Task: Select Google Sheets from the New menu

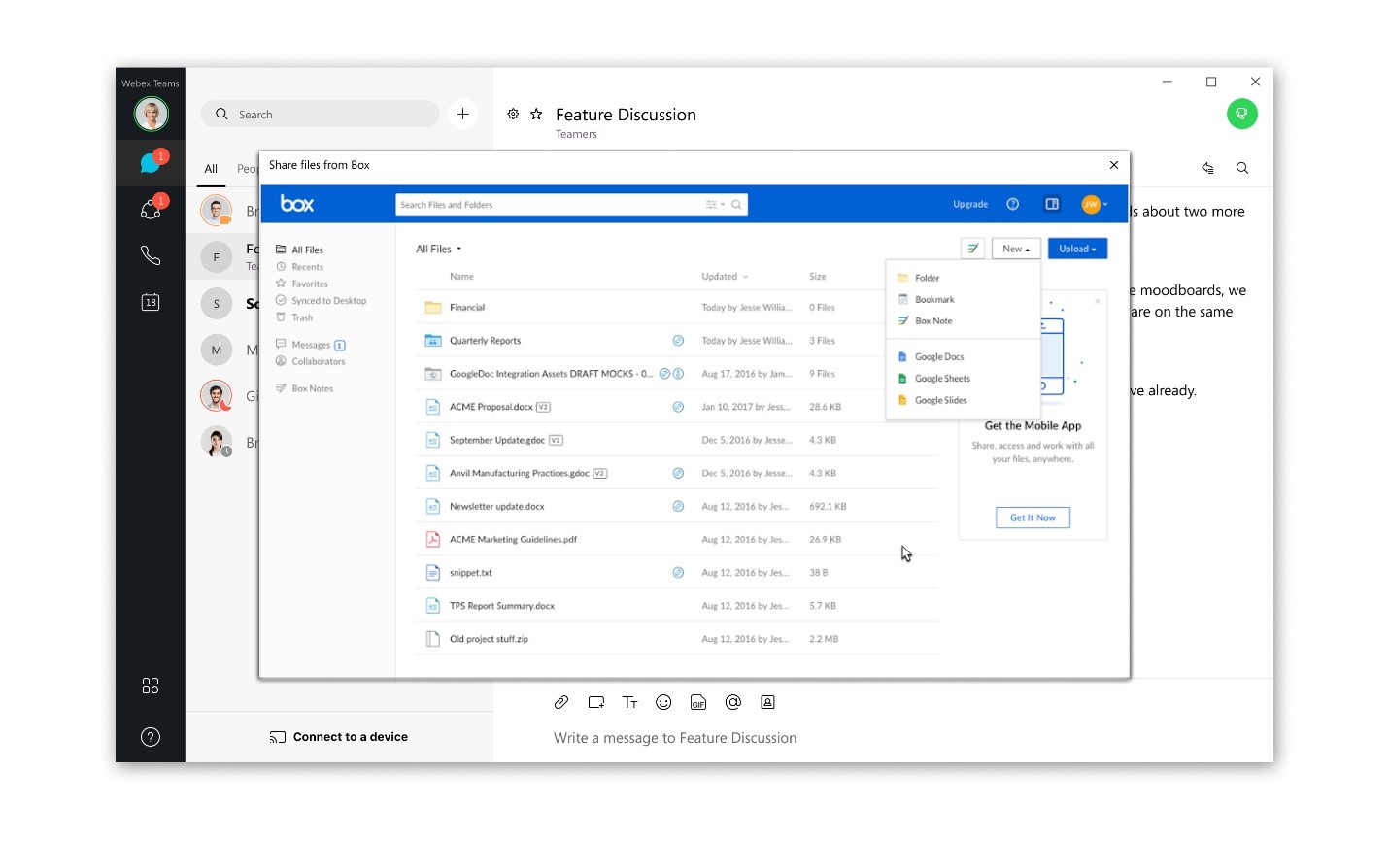Action: click(940, 378)
